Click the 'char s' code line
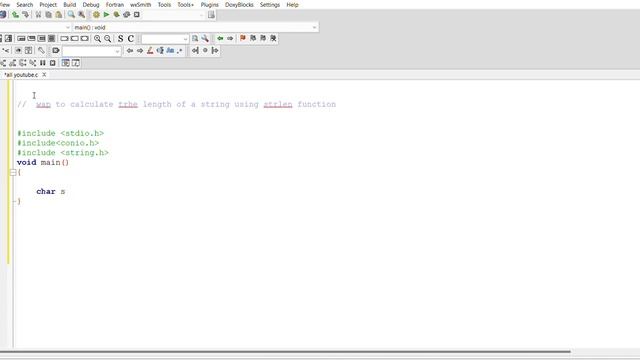This screenshot has height=360, width=640. [51, 191]
